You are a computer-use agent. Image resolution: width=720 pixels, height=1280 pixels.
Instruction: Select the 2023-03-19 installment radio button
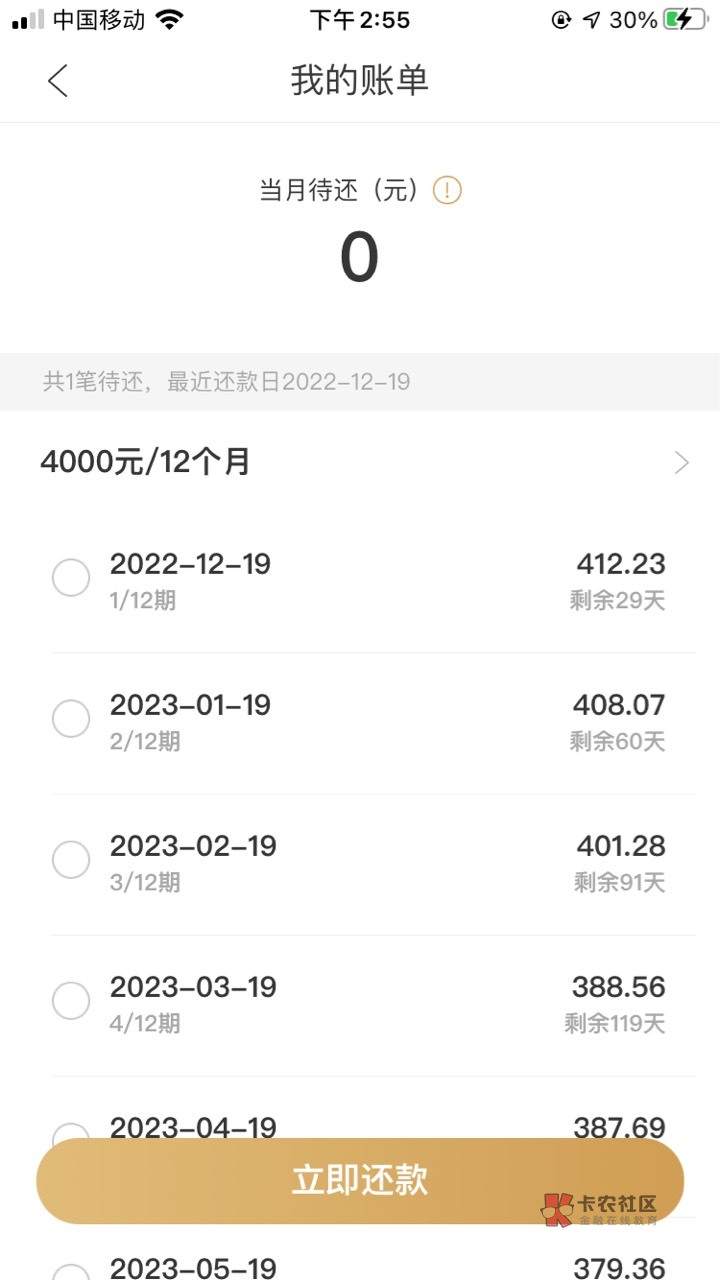pyautogui.click(x=71, y=1001)
